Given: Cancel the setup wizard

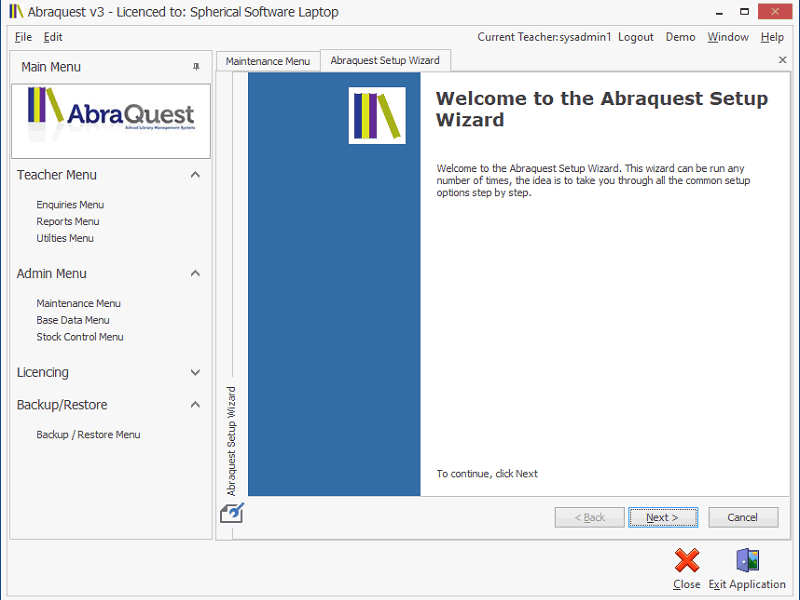Looking at the screenshot, I should click(743, 517).
